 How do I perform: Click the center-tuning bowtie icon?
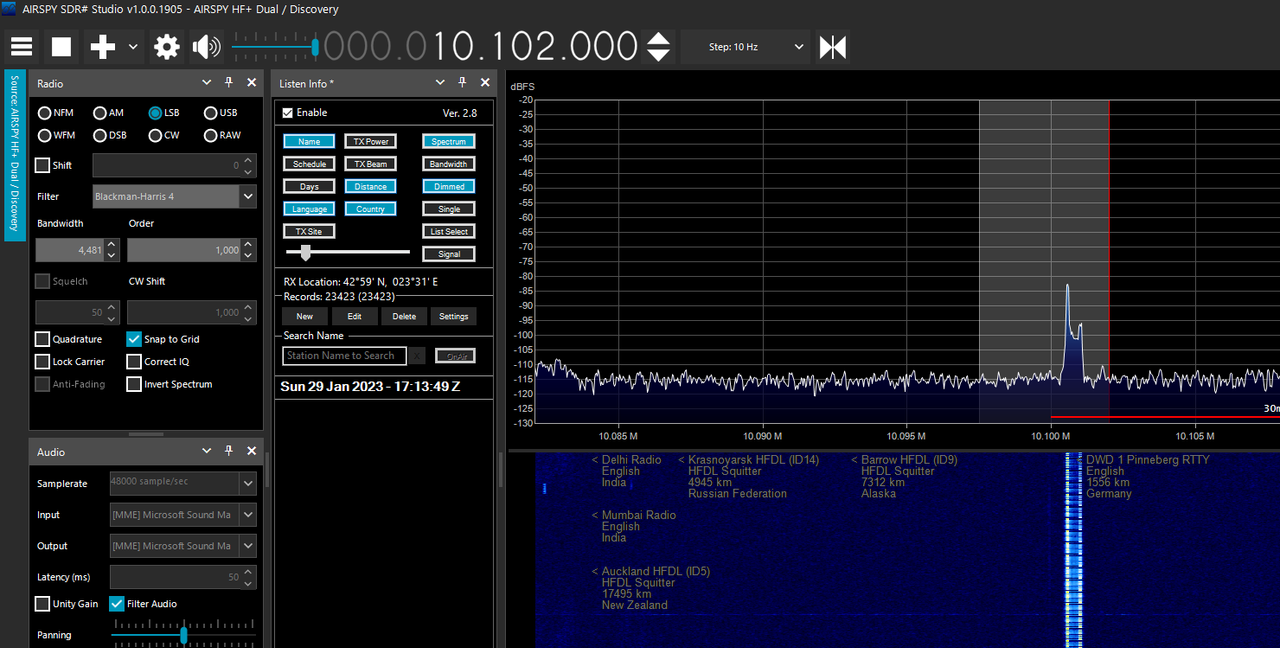(833, 46)
